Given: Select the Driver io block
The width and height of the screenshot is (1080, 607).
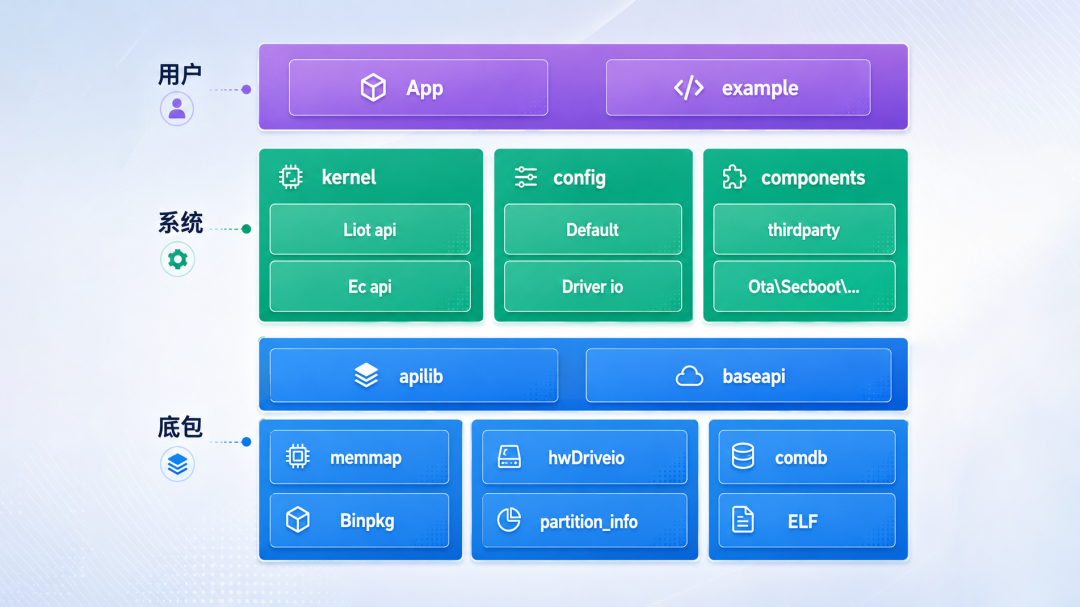Looking at the screenshot, I should click(x=593, y=286).
